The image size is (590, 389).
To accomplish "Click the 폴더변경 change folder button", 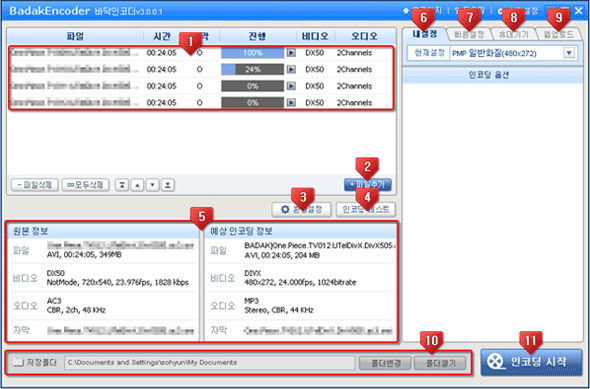I will [x=385, y=363].
